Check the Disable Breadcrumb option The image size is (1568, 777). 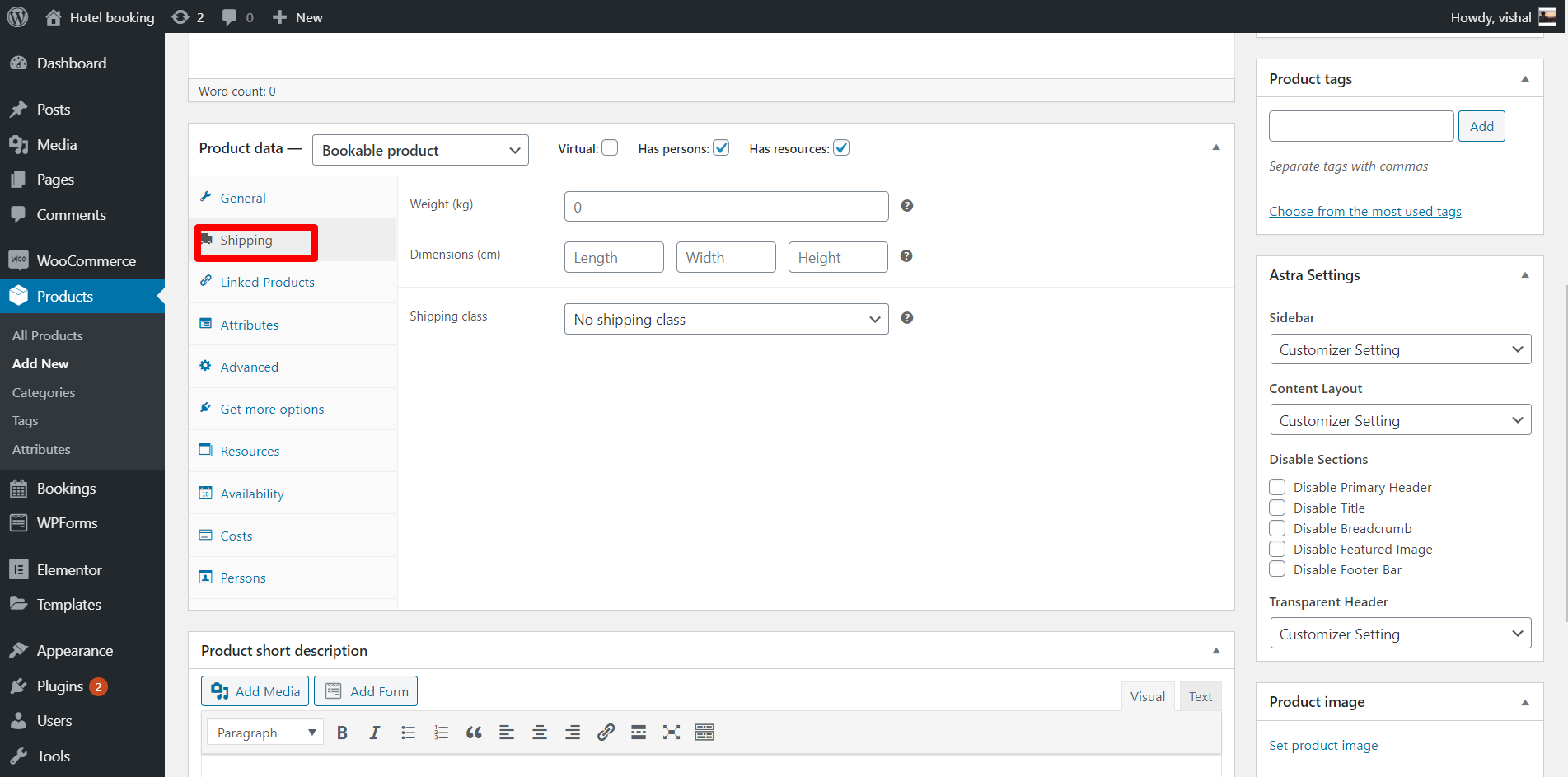(x=1277, y=528)
